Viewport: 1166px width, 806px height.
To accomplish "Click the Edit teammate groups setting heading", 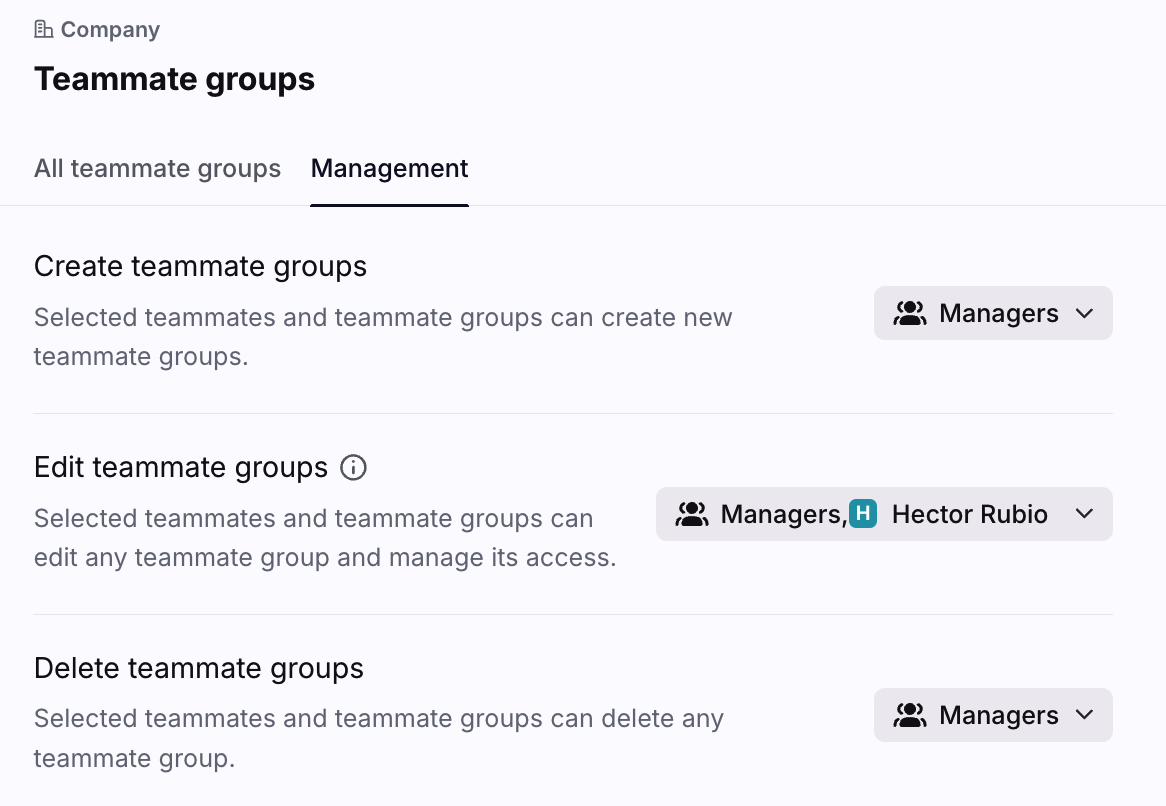I will 181,467.
